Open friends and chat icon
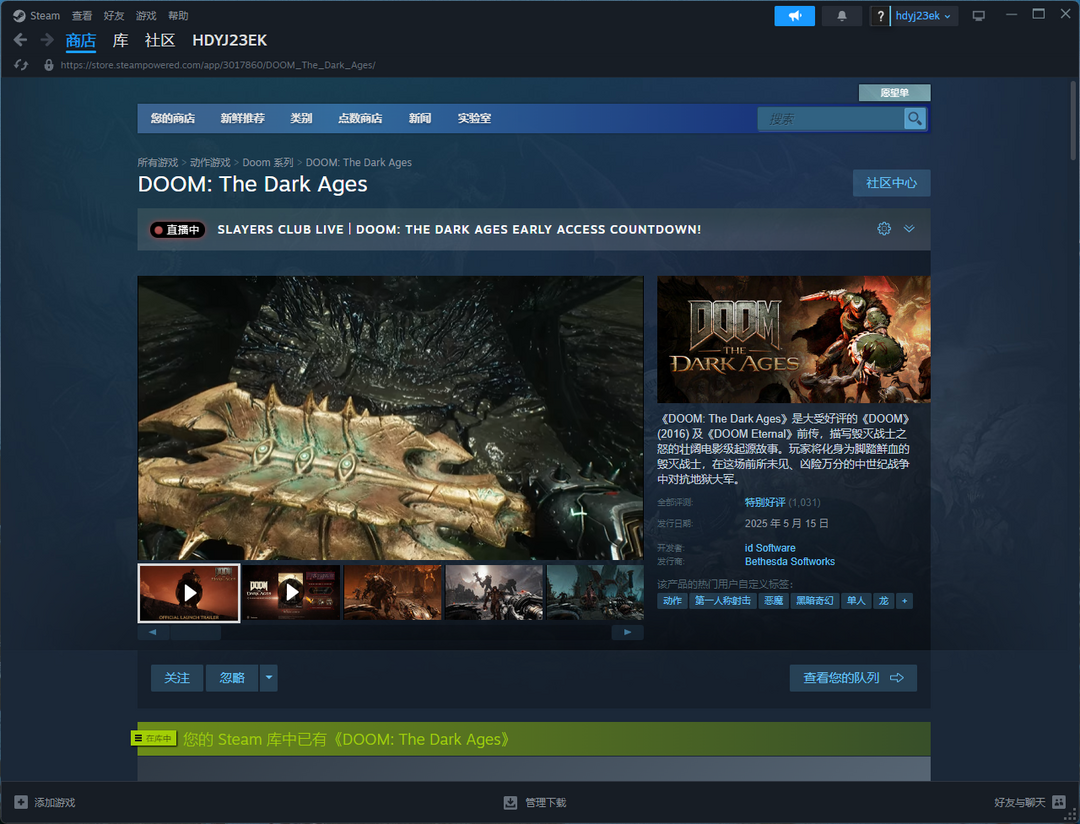Screen dimensions: 1080x824 [x=1059, y=802]
